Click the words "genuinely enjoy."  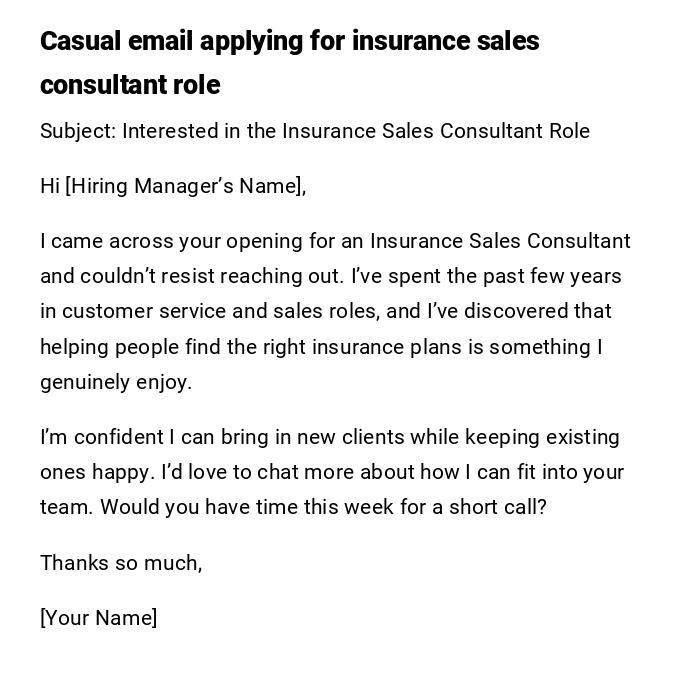click(x=116, y=382)
